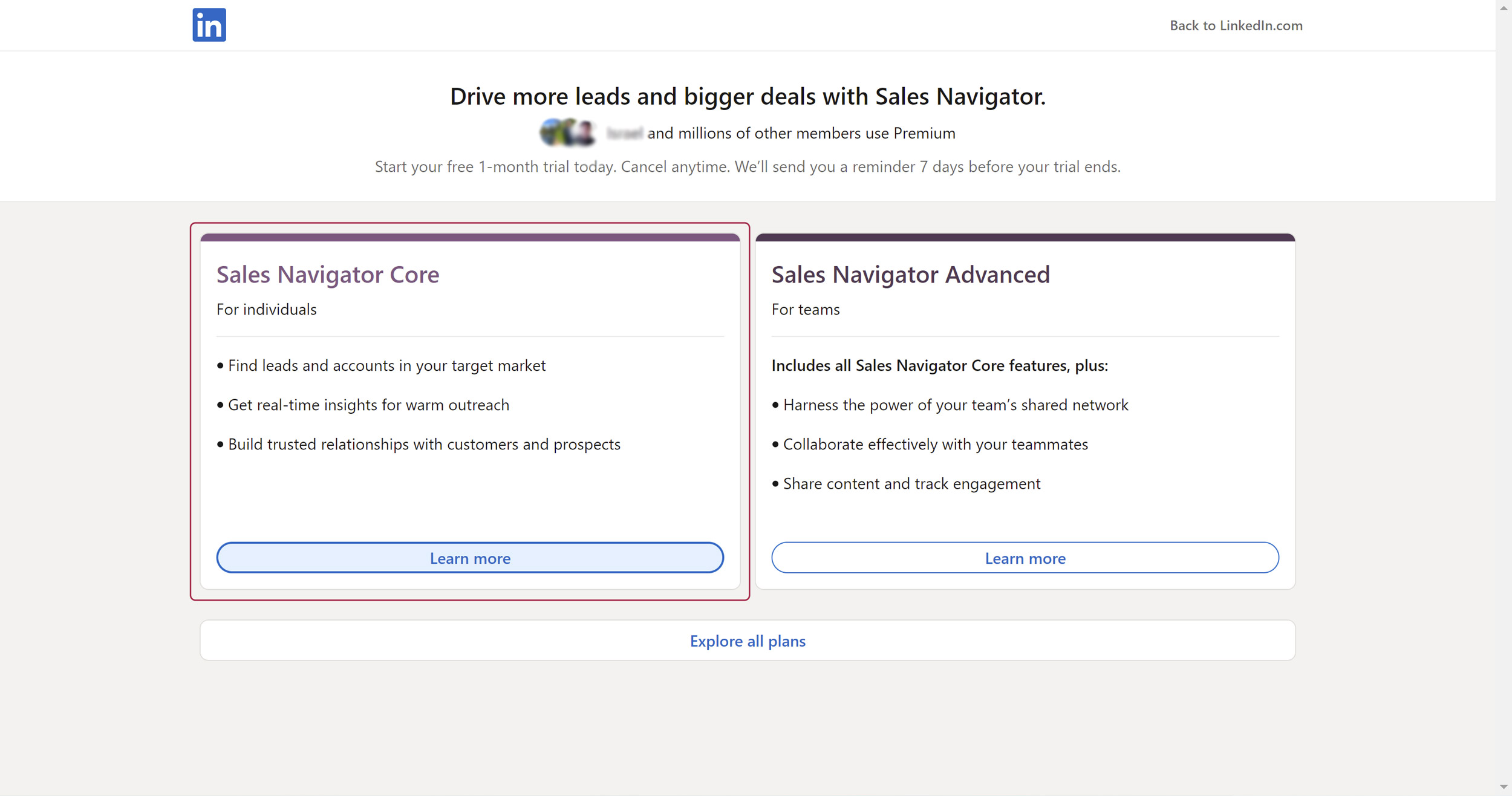Click the scrollbar up arrow
The height and width of the screenshot is (796, 1512).
point(1504,7)
